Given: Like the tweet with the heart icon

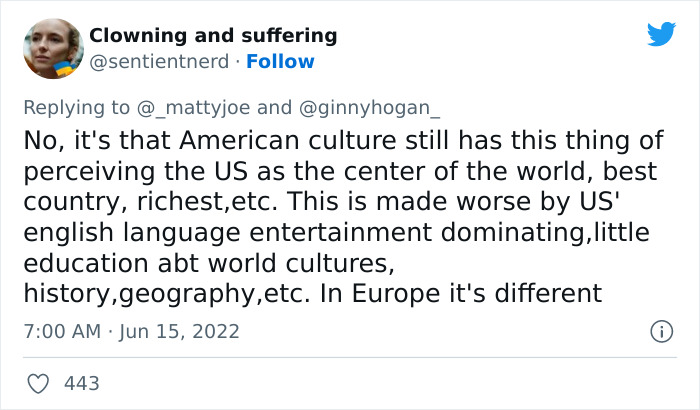Looking at the screenshot, I should (x=39, y=384).
